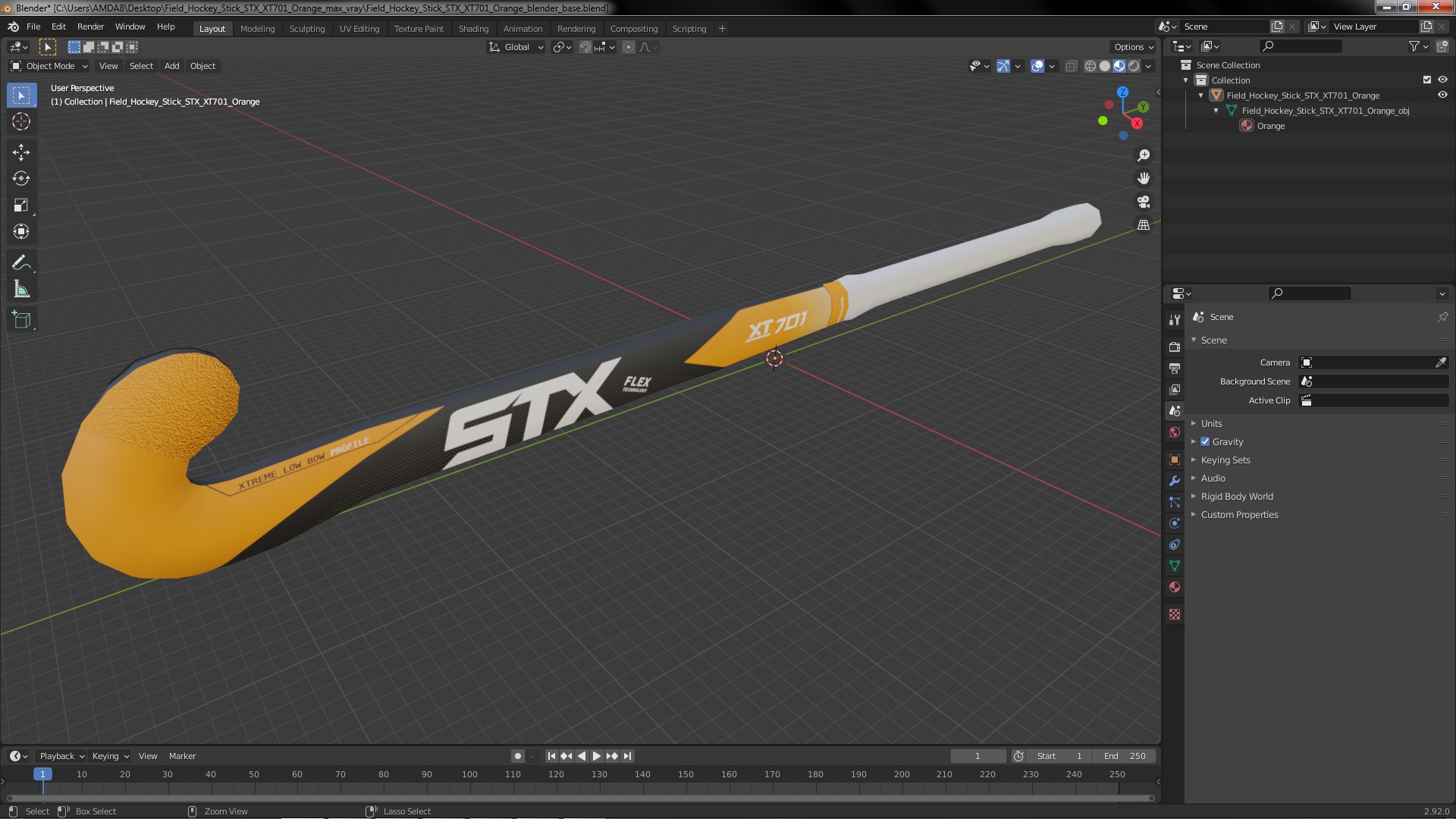Open the Texture properties checker tab
The width and height of the screenshot is (1456, 819).
tap(1175, 614)
